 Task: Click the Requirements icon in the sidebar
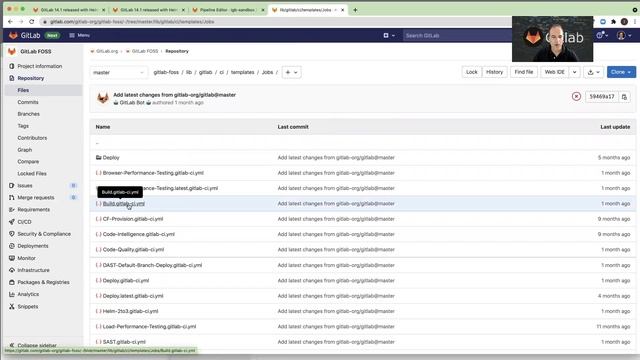[x=11, y=210]
